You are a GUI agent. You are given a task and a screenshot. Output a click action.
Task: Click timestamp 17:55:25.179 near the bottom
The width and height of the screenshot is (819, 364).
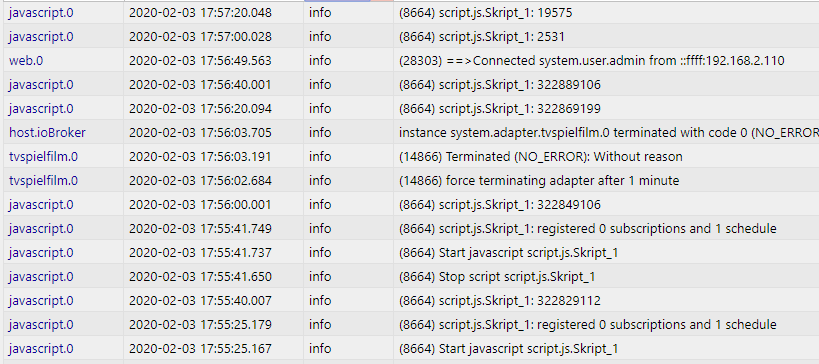point(200,325)
